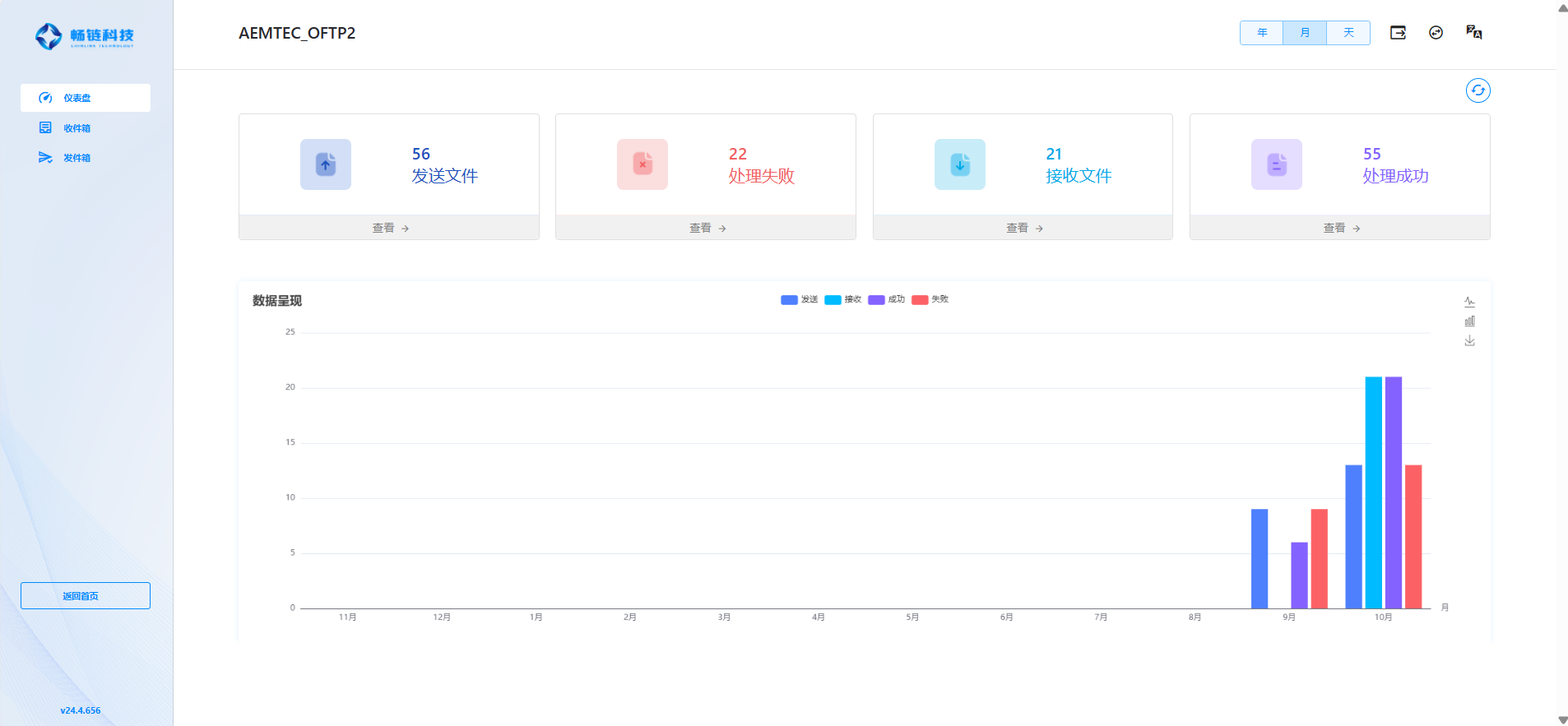
Task: Toggle the 成功 series in chart legend
Action: tap(887, 300)
